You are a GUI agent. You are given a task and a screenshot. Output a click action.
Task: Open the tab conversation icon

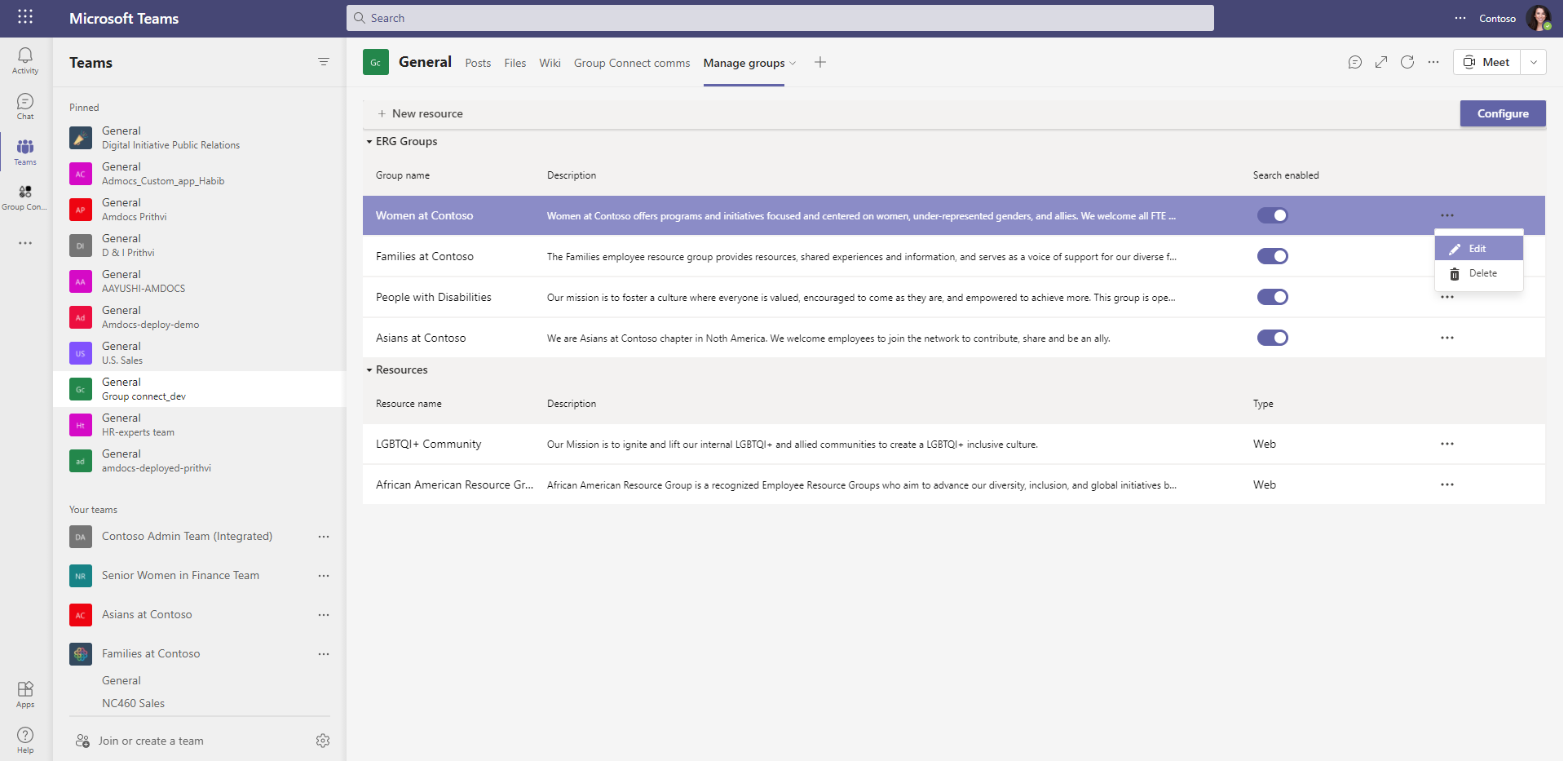point(1355,62)
